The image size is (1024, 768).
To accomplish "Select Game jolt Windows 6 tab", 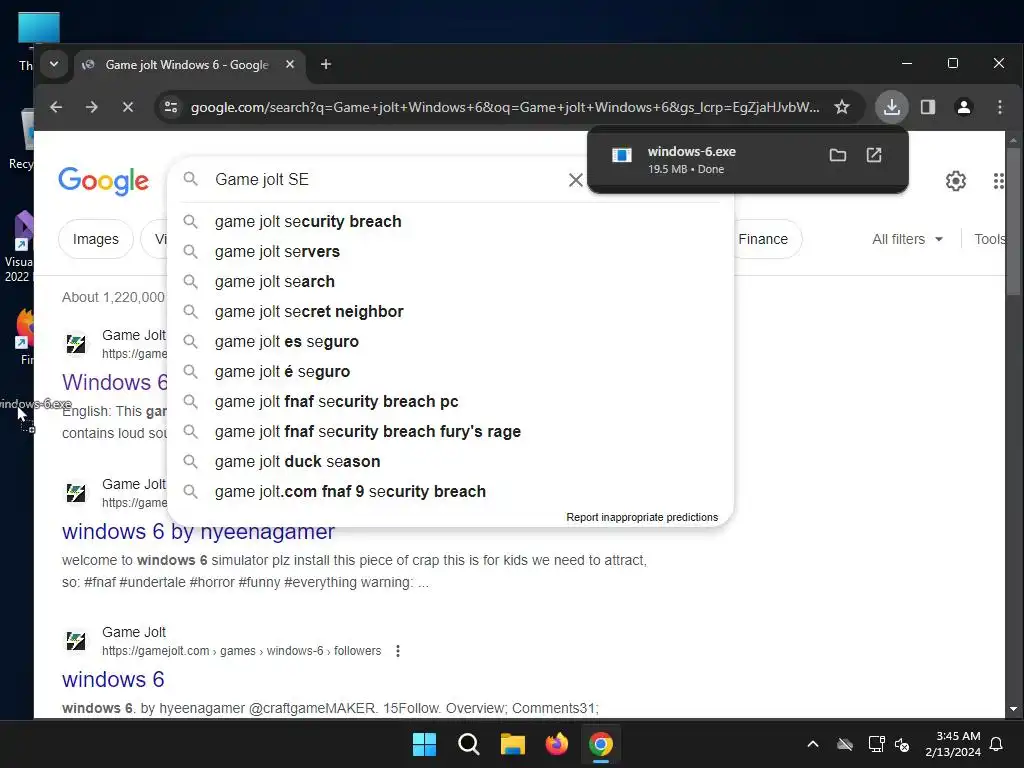I will click(188, 65).
